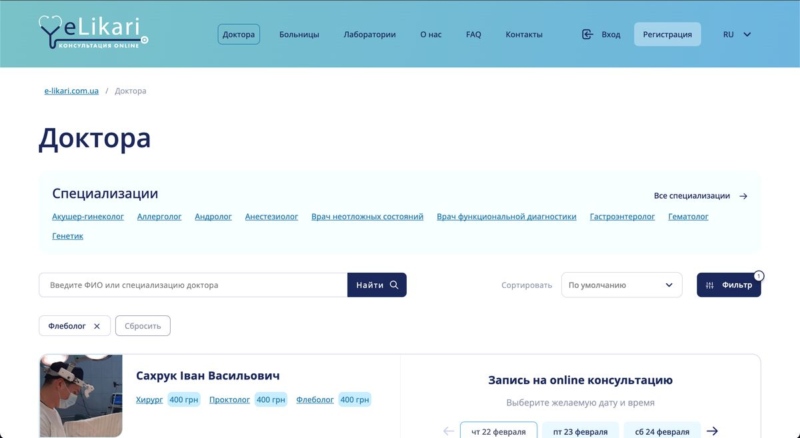Screen dimensions: 800x438
Task: Go to the FAQ page
Action: click(x=473, y=34)
